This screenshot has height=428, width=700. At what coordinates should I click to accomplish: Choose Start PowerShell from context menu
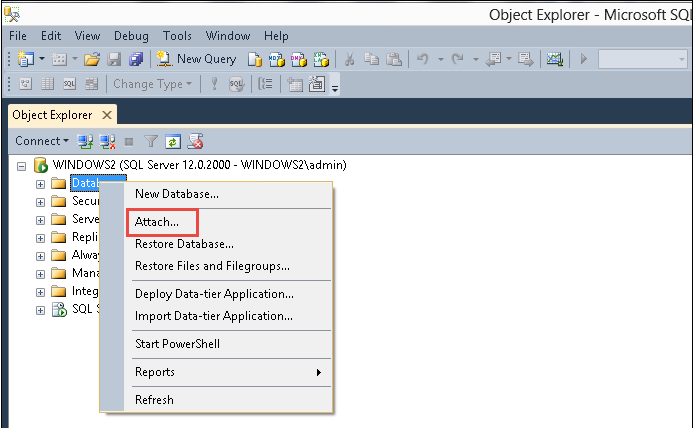(177, 344)
